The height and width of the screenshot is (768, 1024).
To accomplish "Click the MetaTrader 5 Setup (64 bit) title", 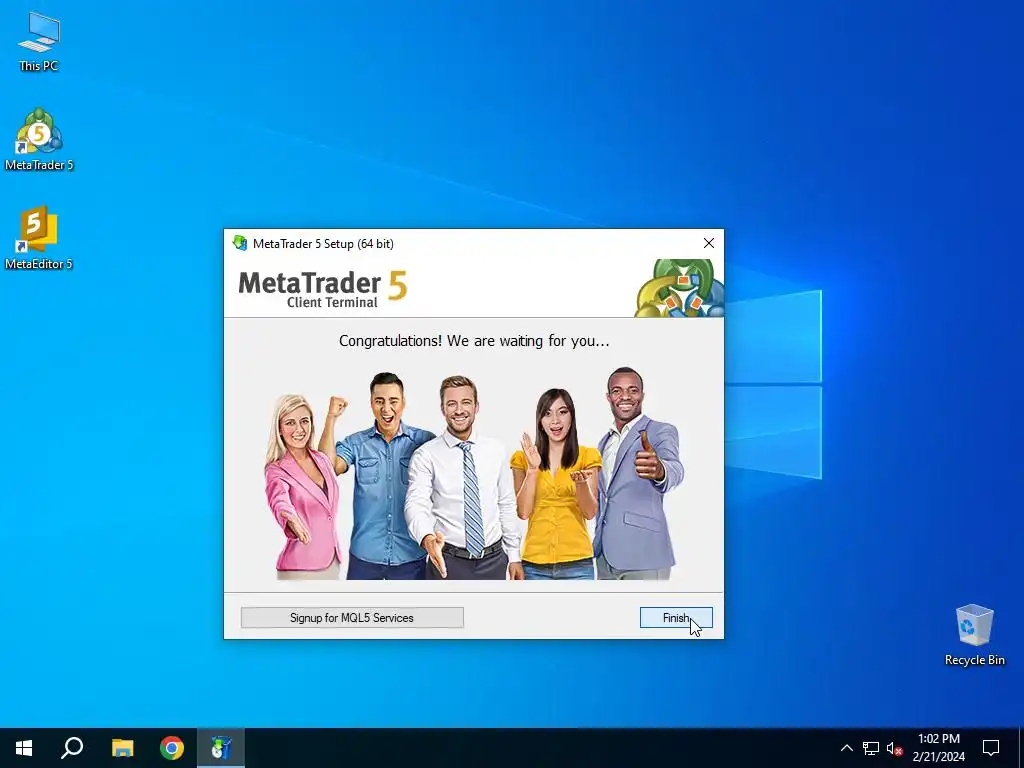I will pyautogui.click(x=323, y=244).
